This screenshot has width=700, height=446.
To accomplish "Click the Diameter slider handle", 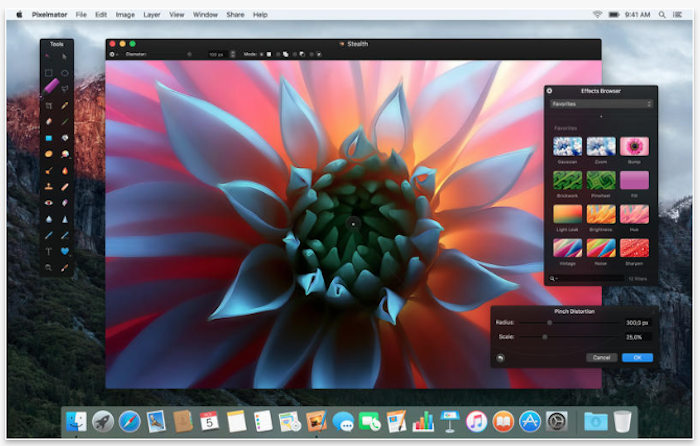I will 189,54.
